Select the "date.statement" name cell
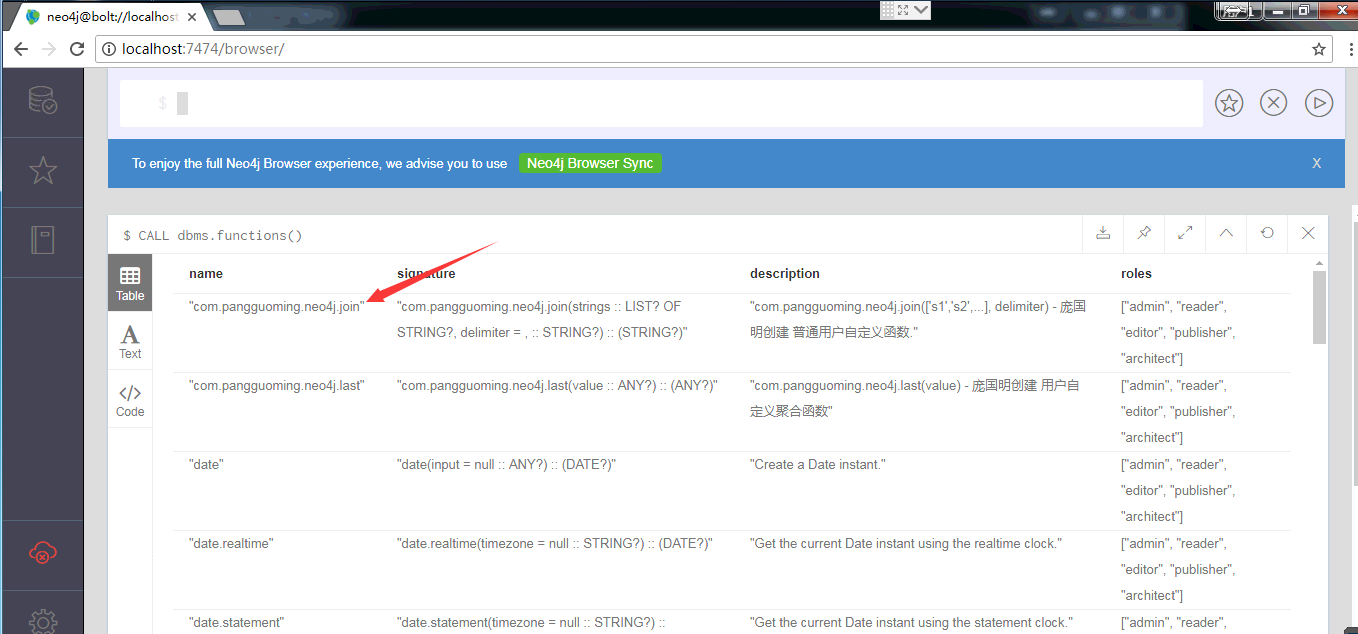 [236, 622]
